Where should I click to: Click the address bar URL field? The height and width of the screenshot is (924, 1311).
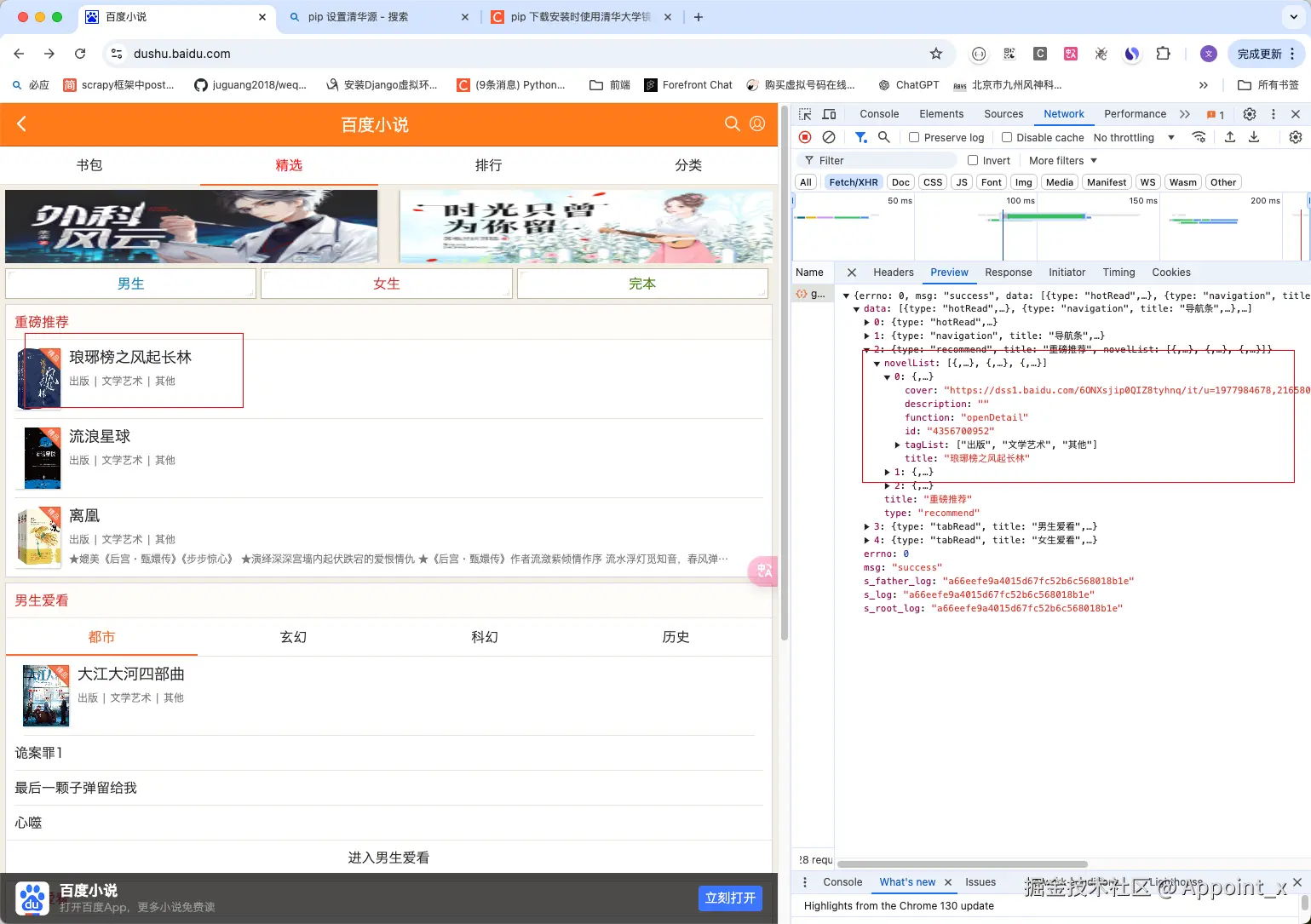coord(528,54)
